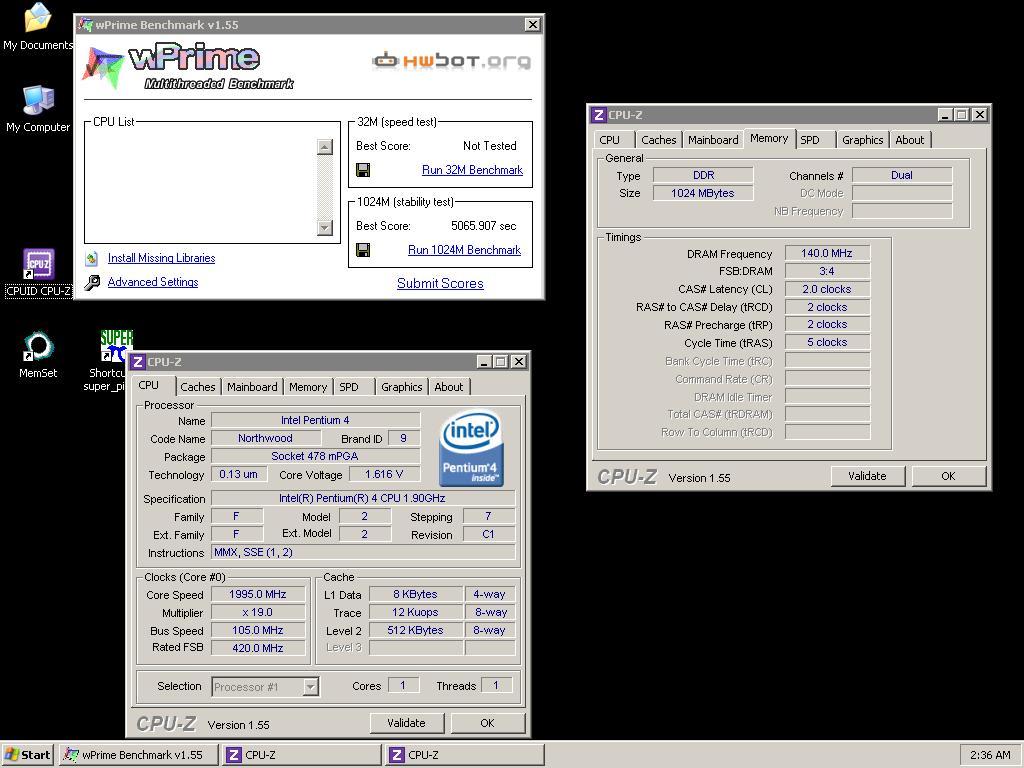Image resolution: width=1024 pixels, height=768 pixels.
Task: Click OK in the CPU-Z CPU window
Action: click(x=487, y=723)
